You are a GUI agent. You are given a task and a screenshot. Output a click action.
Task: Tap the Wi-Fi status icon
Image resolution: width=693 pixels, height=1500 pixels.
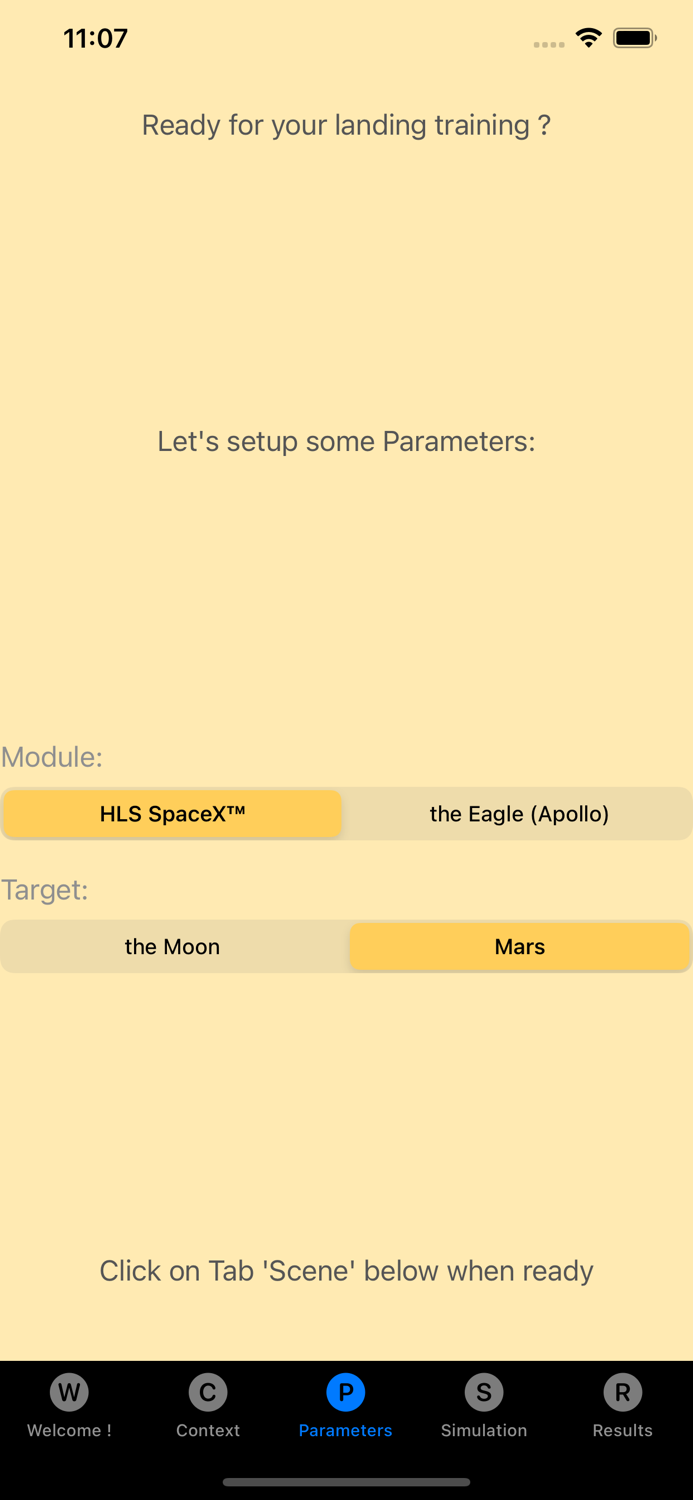coord(588,37)
